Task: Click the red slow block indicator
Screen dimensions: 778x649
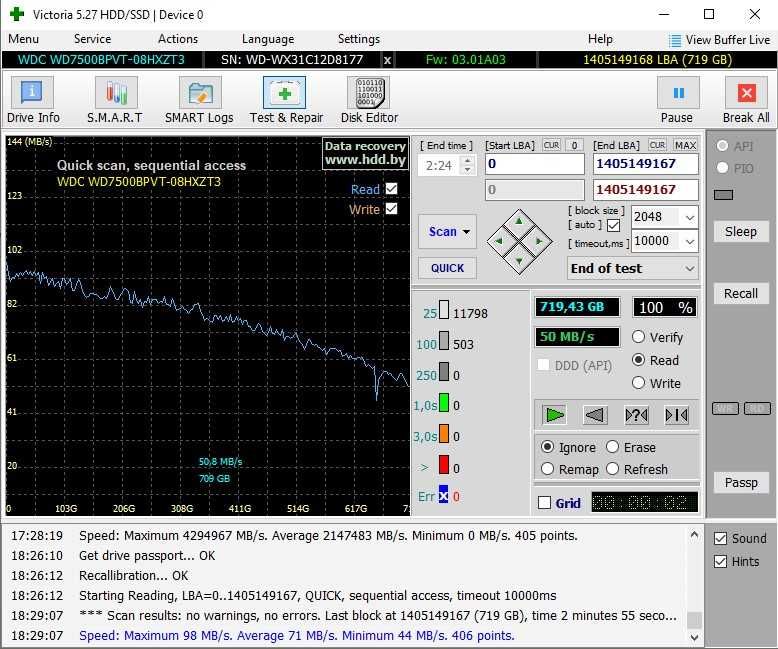Action: click(x=444, y=465)
